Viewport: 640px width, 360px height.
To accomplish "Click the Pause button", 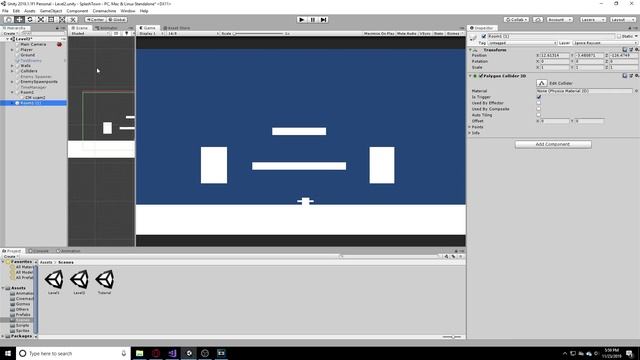I will [x=313, y=20].
